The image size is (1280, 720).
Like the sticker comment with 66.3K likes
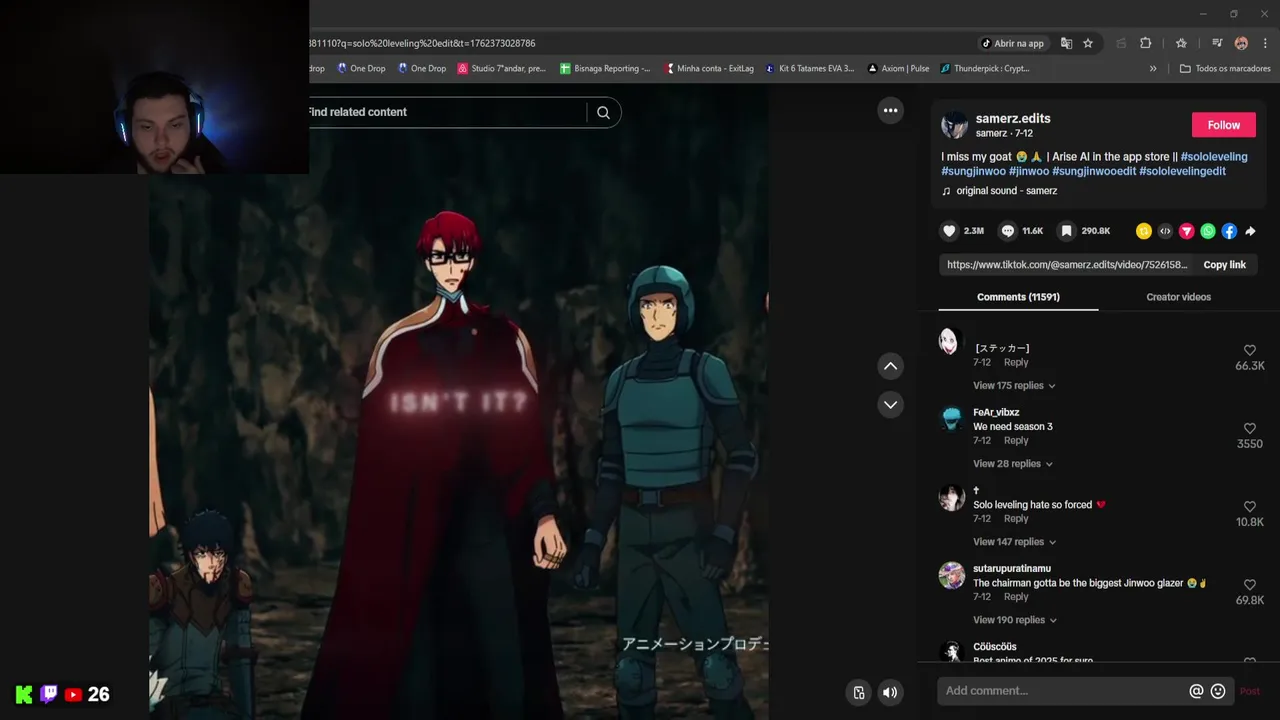click(1249, 350)
